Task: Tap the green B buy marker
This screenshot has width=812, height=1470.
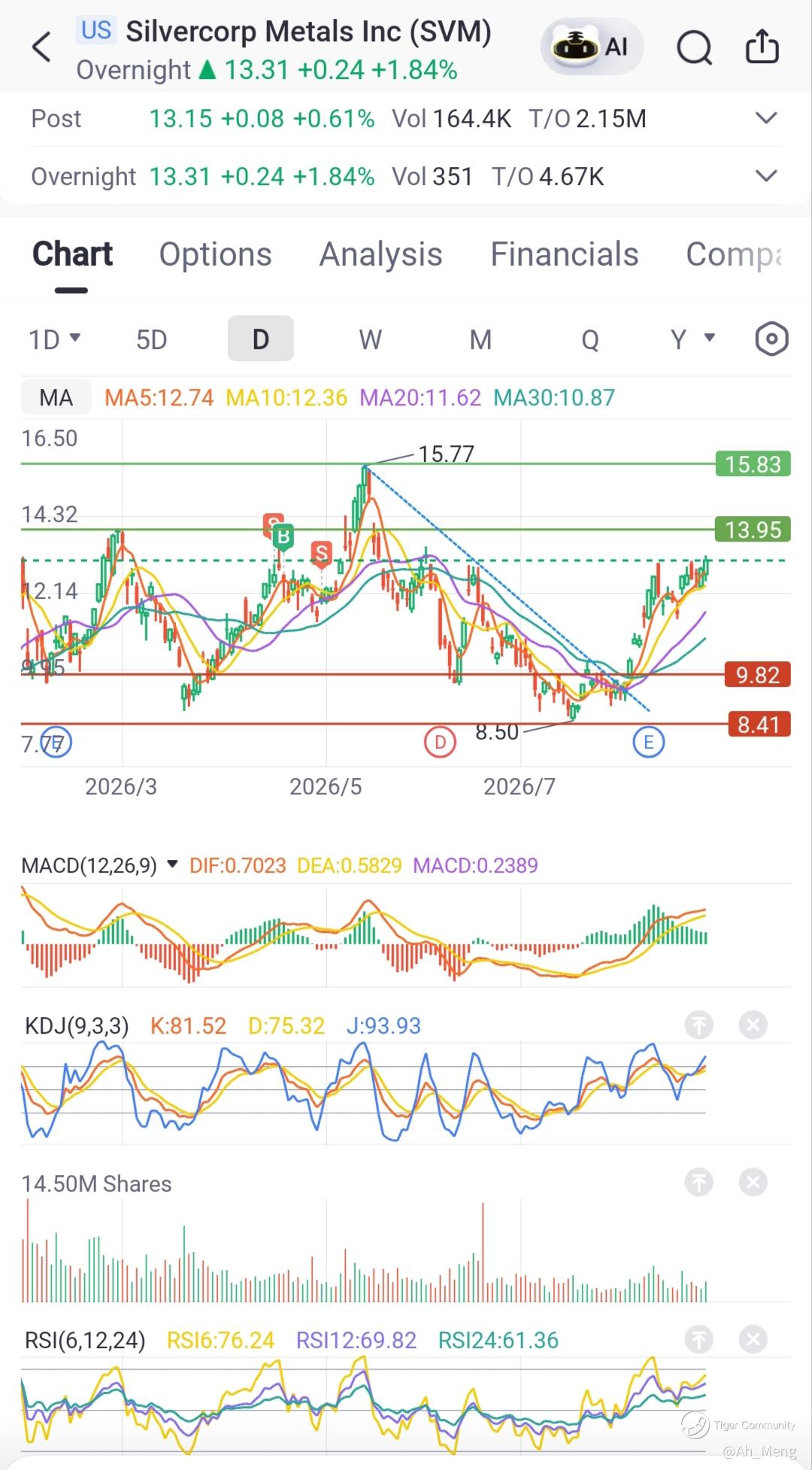Action: point(283,537)
